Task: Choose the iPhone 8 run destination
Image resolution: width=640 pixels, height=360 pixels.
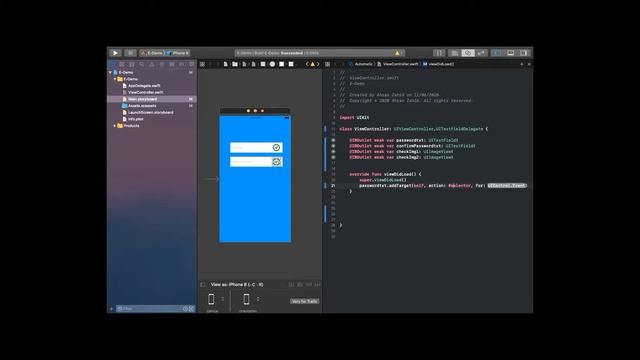Action: [x=178, y=53]
